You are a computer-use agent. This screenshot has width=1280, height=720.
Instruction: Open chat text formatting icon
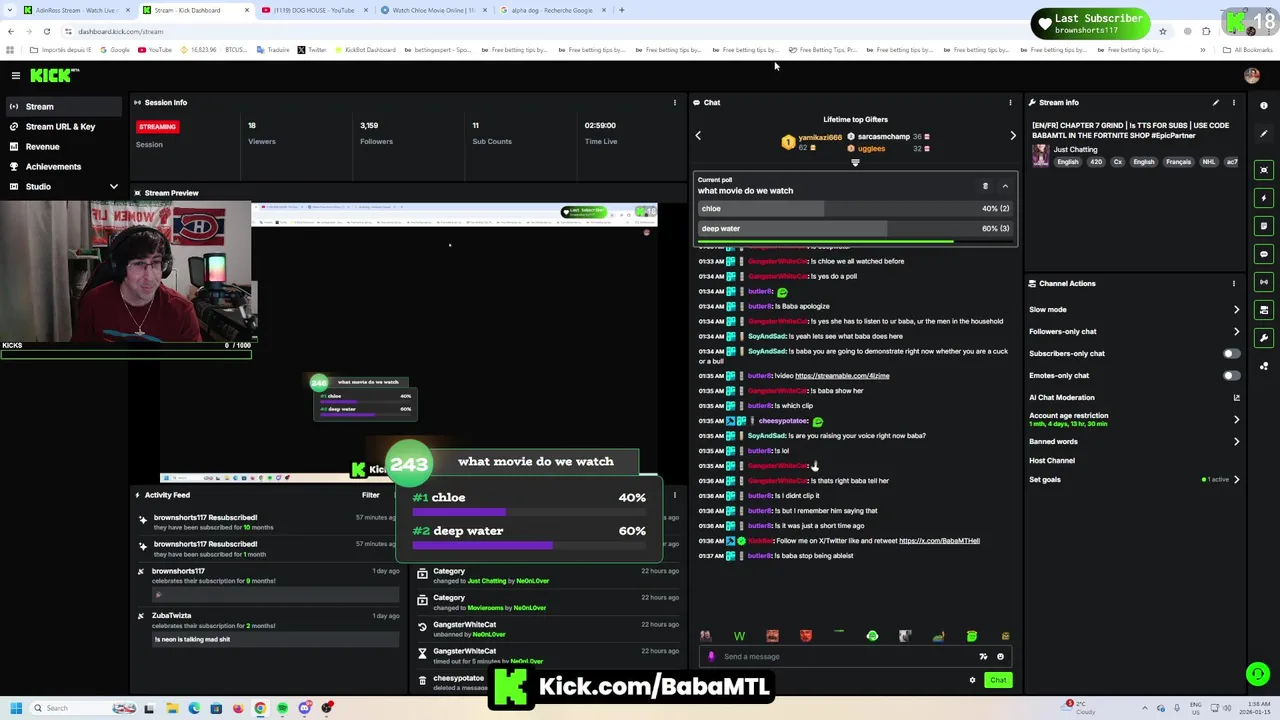coord(983,657)
